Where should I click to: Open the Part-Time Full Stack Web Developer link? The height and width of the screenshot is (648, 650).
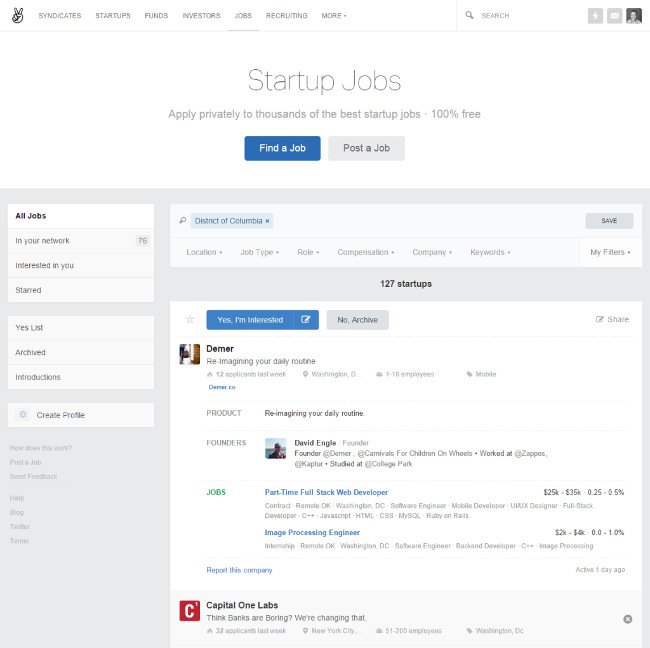326,492
